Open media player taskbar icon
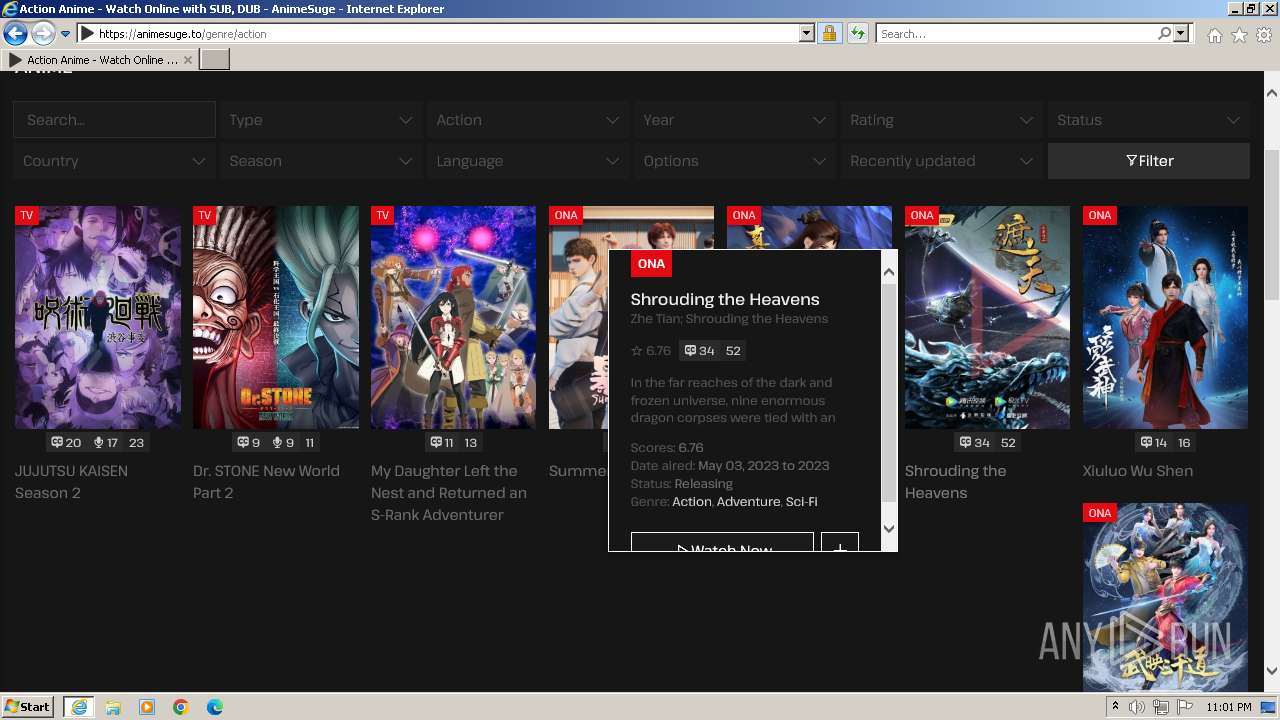1280x720 pixels. pos(147,707)
